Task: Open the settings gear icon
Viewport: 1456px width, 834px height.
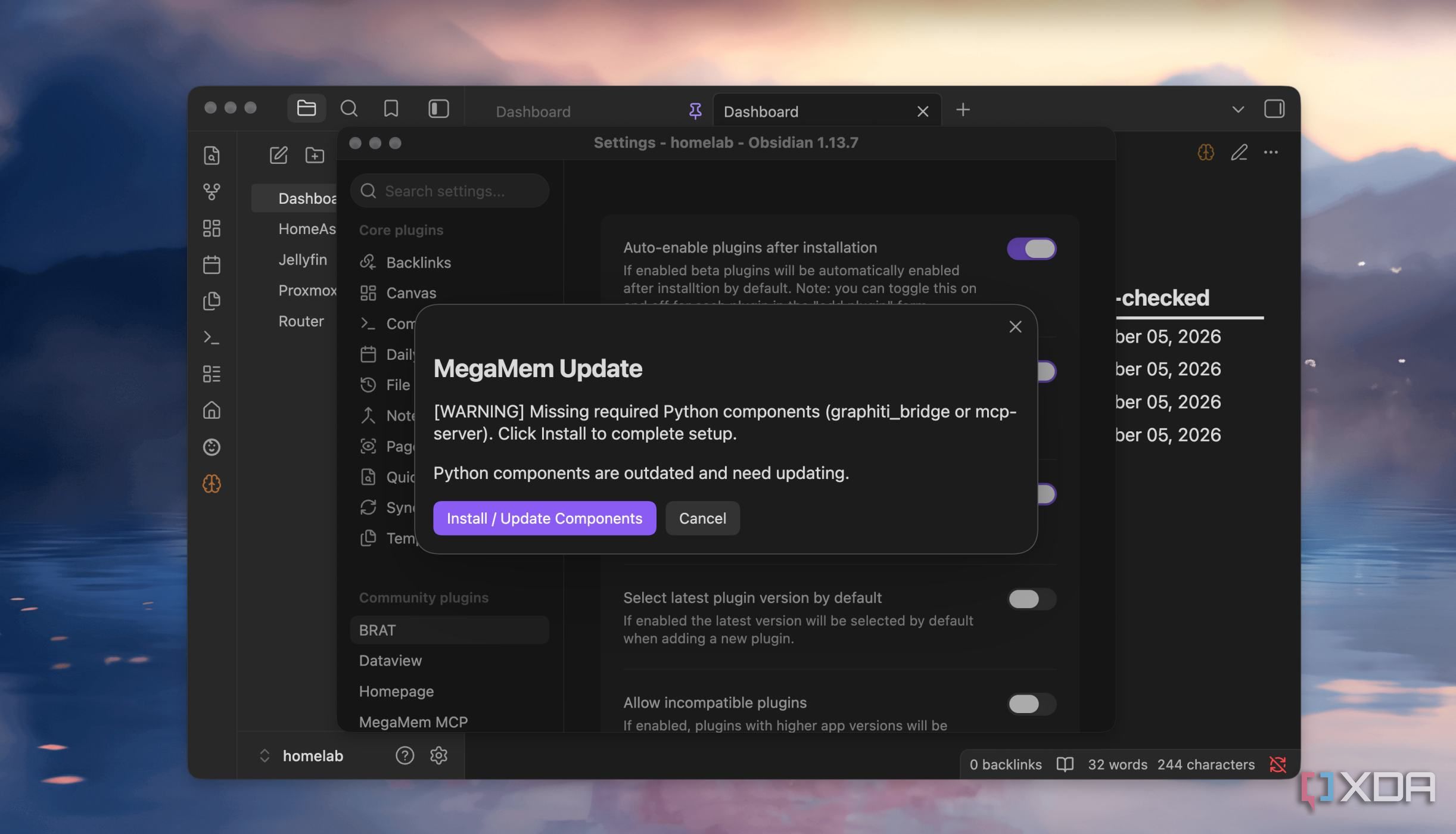Action: 438,755
